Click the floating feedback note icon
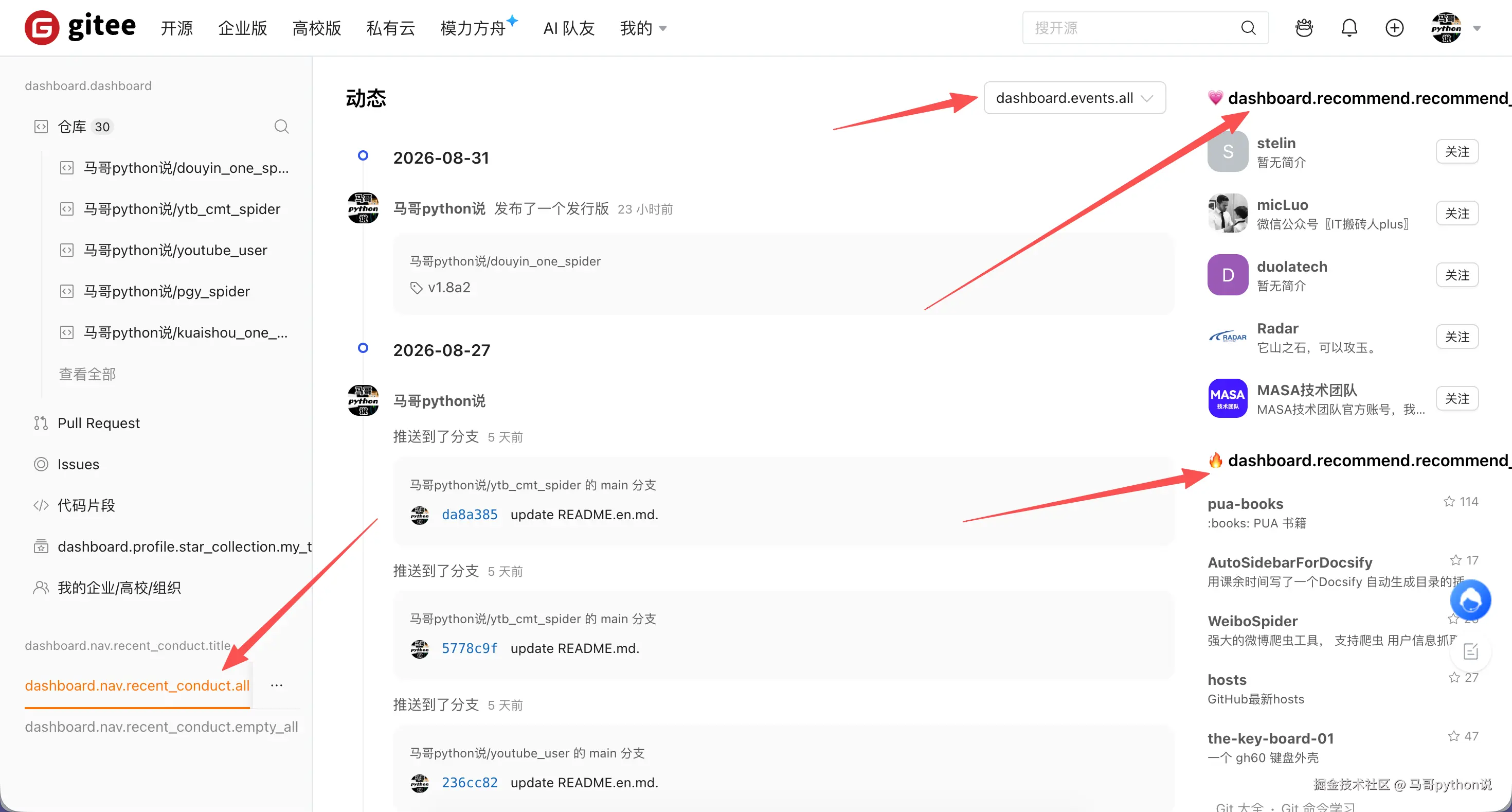1512x812 pixels. 1470,651
